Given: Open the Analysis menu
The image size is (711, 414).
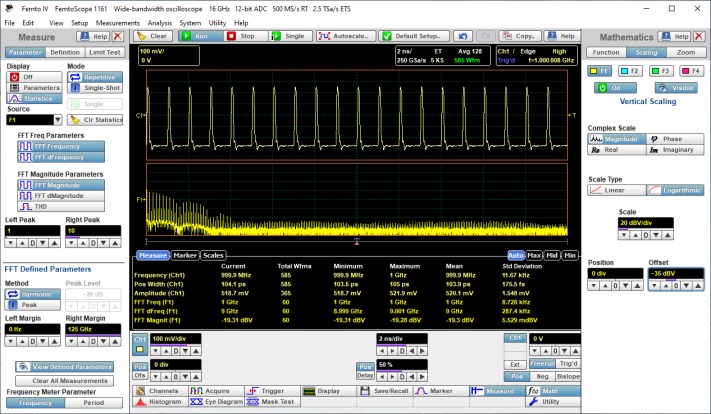Looking at the screenshot, I should coord(159,21).
